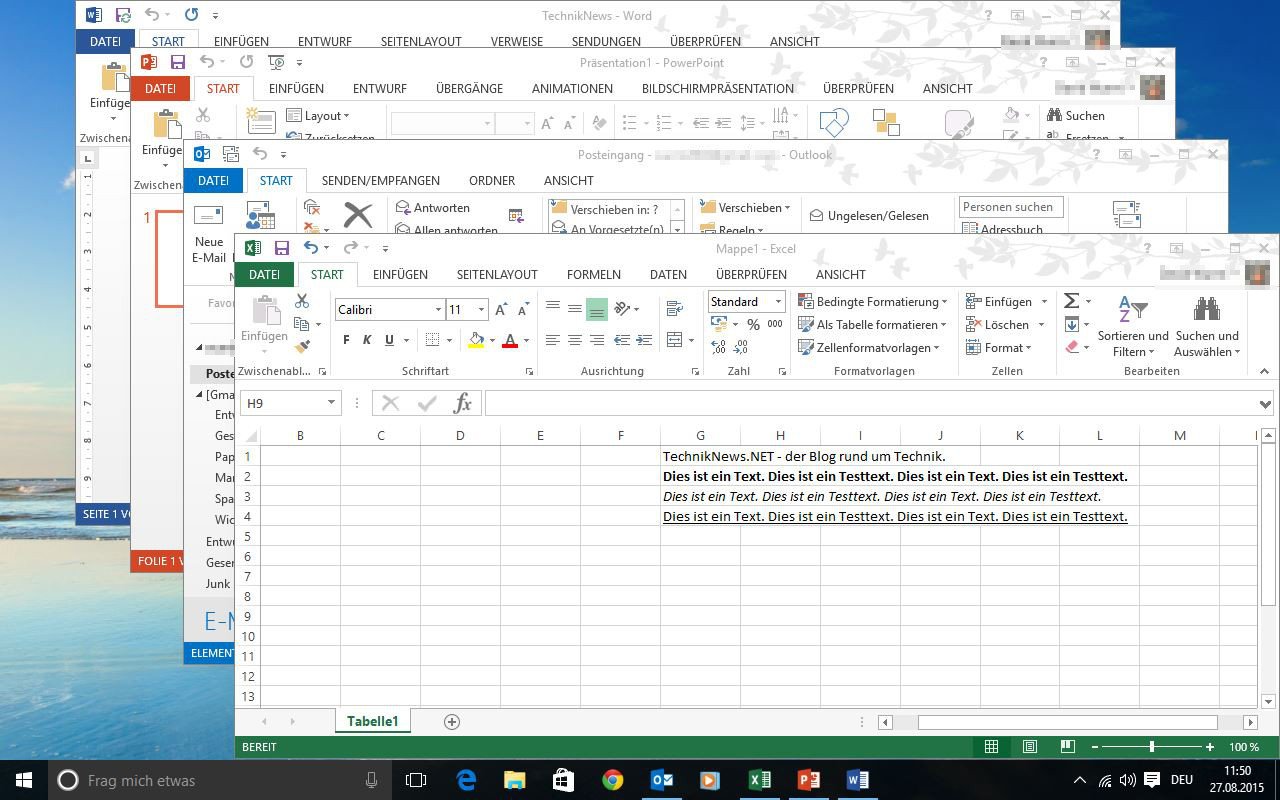Image resolution: width=1280 pixels, height=800 pixels.
Task: Add a decimal place in Zahl group
Action: (718, 347)
